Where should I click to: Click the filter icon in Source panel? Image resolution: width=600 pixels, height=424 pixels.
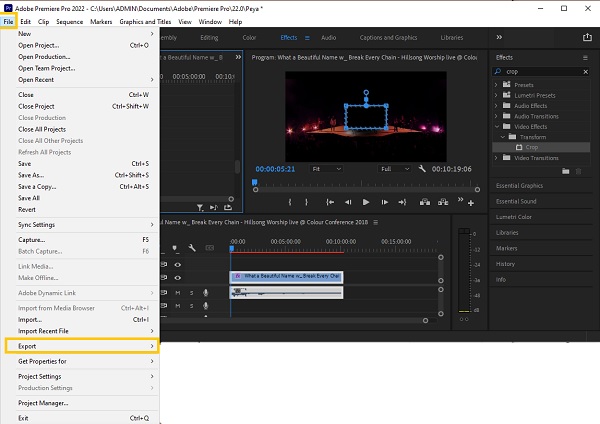coord(200,207)
